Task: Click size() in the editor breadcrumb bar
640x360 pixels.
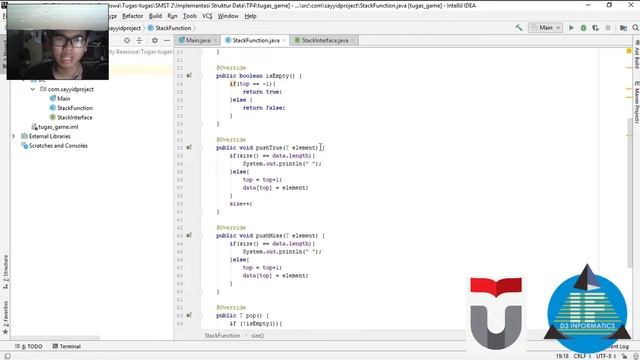Action: coord(258,336)
